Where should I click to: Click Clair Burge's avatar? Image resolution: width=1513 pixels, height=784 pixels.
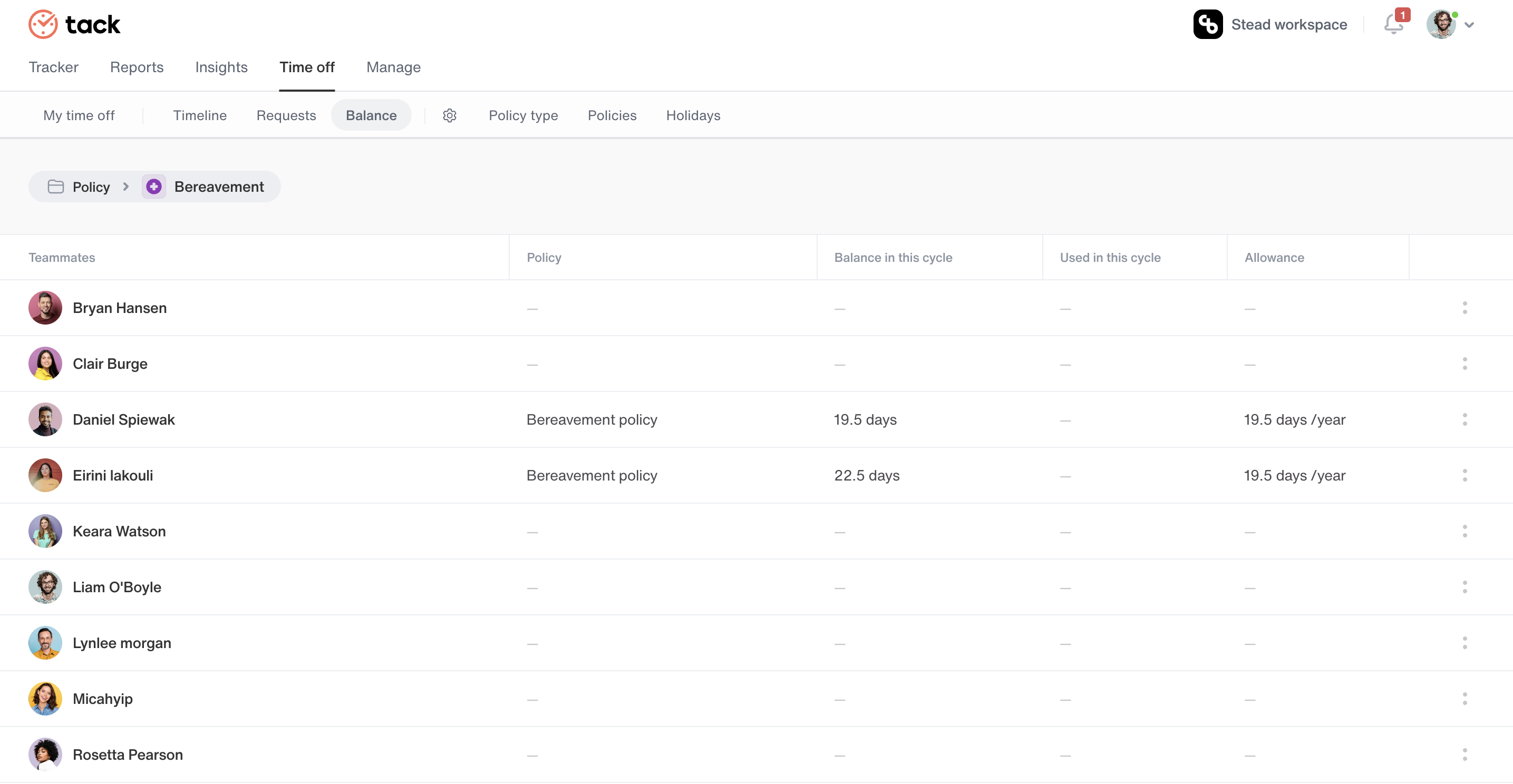click(45, 364)
